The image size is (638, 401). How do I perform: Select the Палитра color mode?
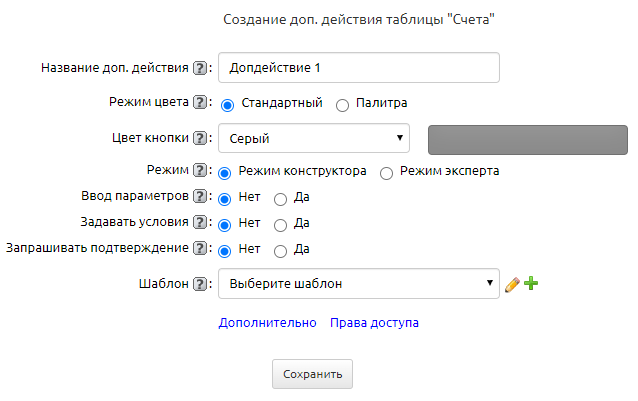click(343, 104)
